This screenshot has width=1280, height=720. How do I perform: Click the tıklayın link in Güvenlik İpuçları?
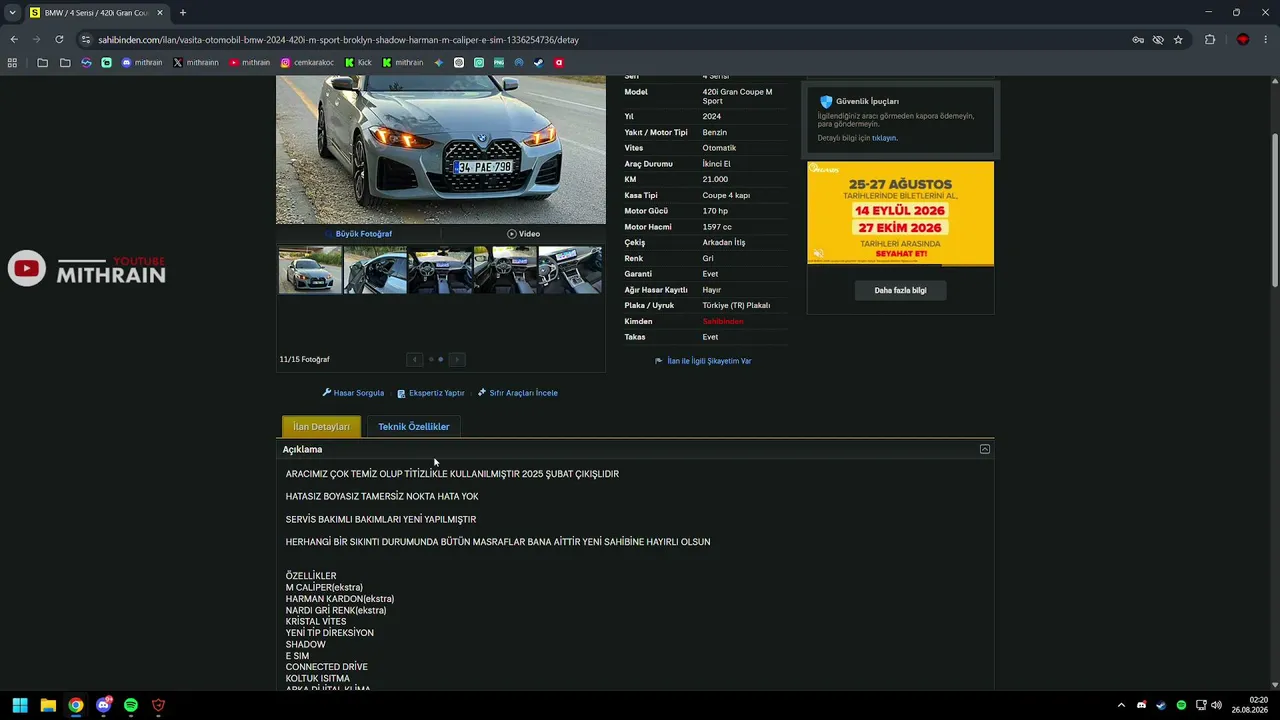[x=884, y=138]
